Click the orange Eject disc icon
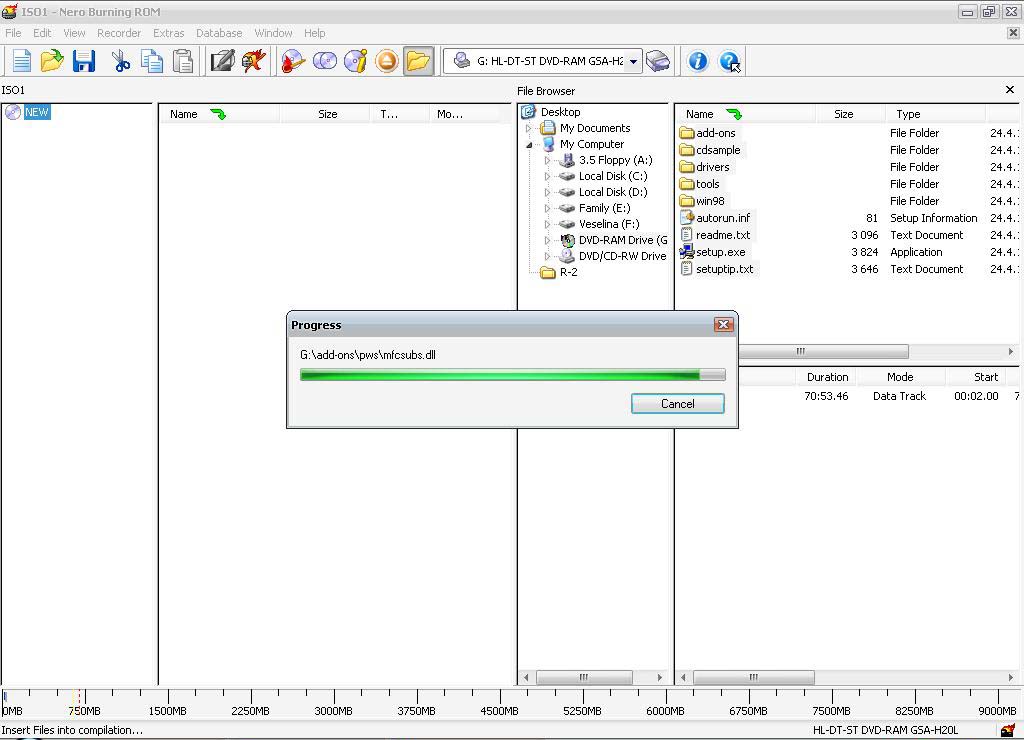This screenshot has height=740, width=1024. point(387,61)
